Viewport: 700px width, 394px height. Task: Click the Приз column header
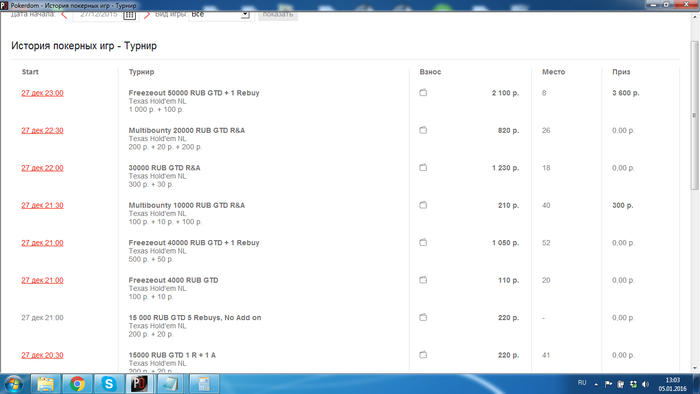tap(621, 72)
